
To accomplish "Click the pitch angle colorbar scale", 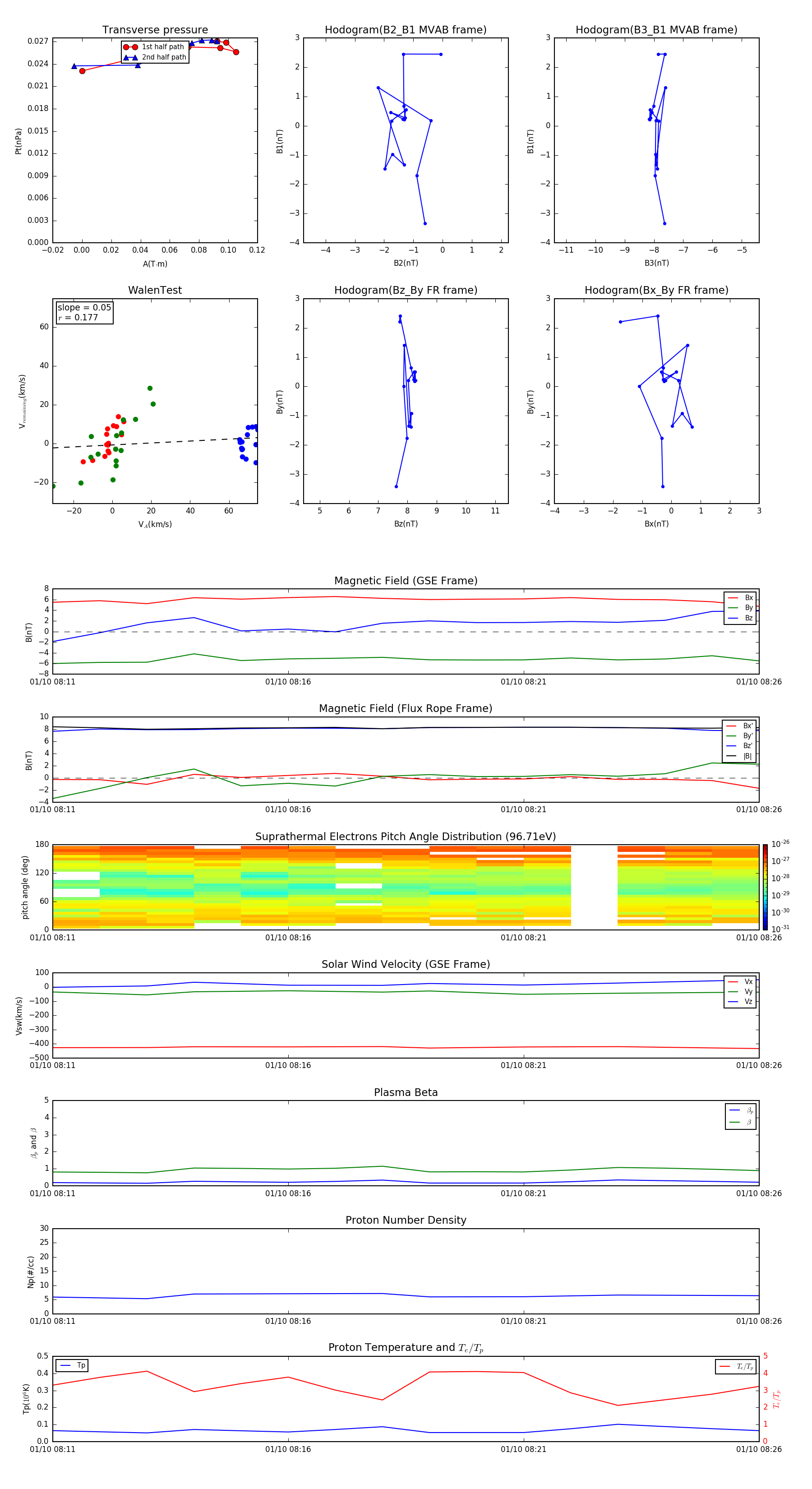I will click(x=765, y=887).
